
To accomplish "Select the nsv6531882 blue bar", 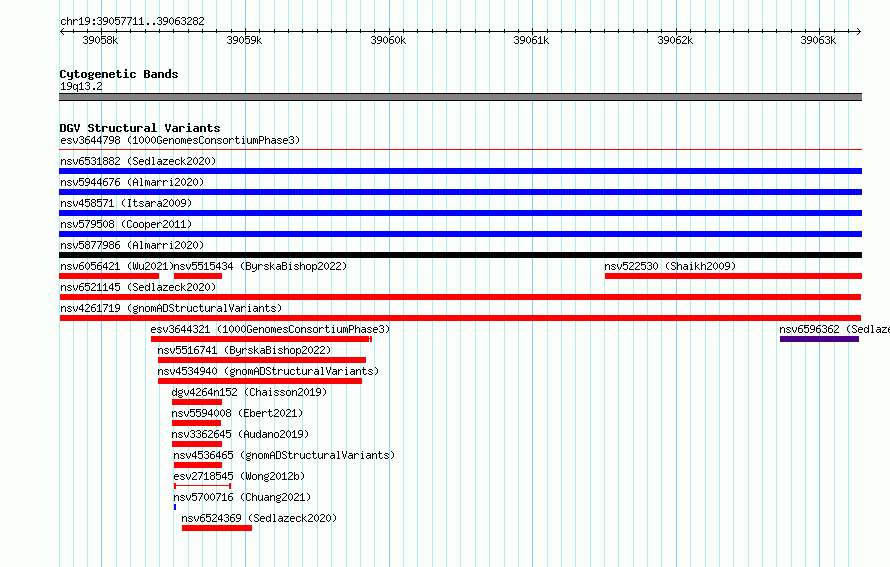I will (x=460, y=171).
